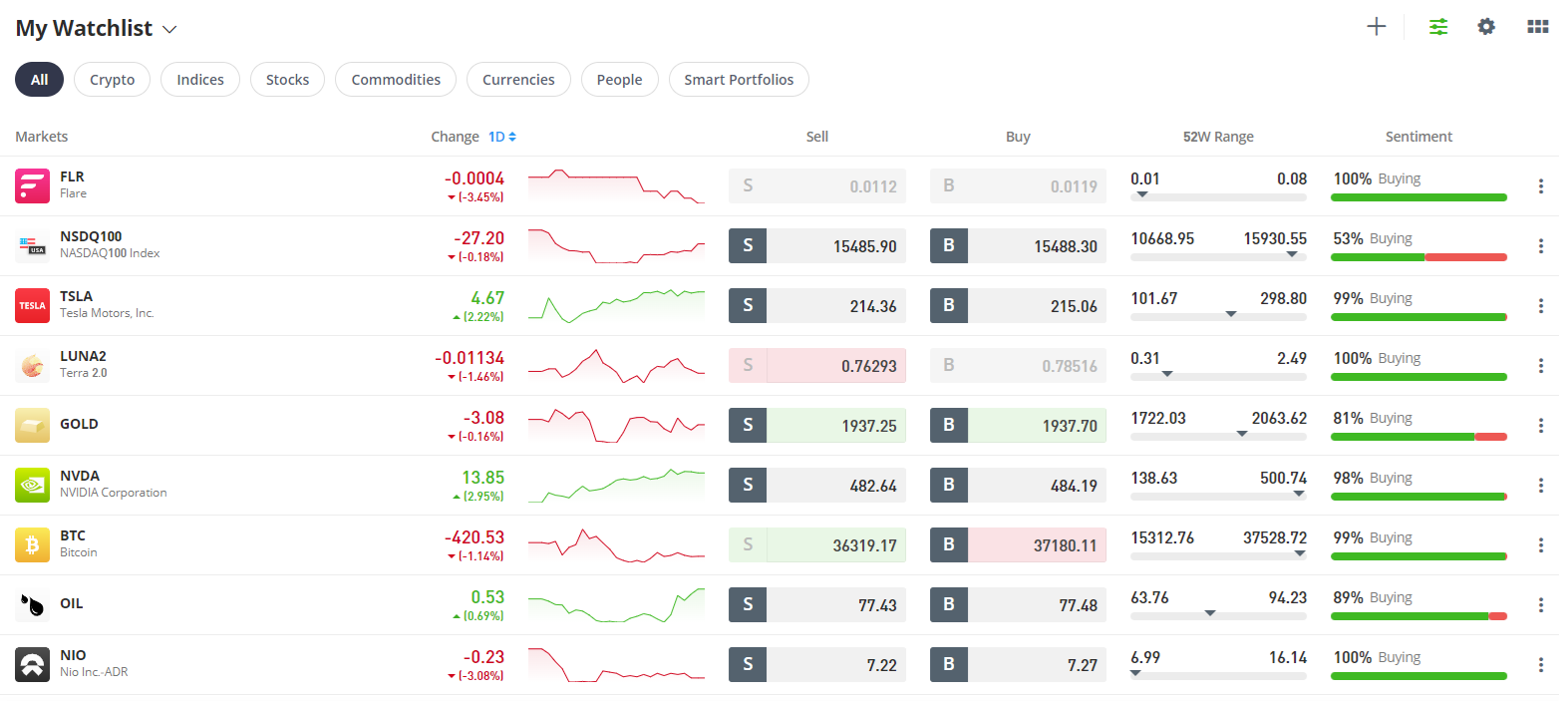Click TSLA 52W range bar

pos(1218,317)
